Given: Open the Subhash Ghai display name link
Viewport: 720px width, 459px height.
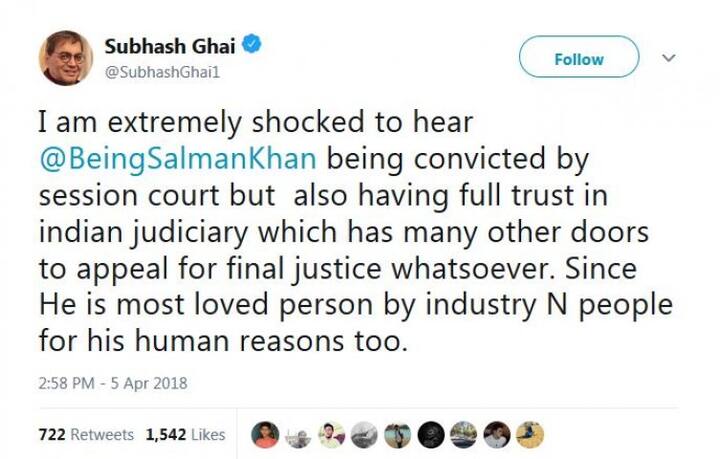Looking at the screenshot, I should click(170, 46).
